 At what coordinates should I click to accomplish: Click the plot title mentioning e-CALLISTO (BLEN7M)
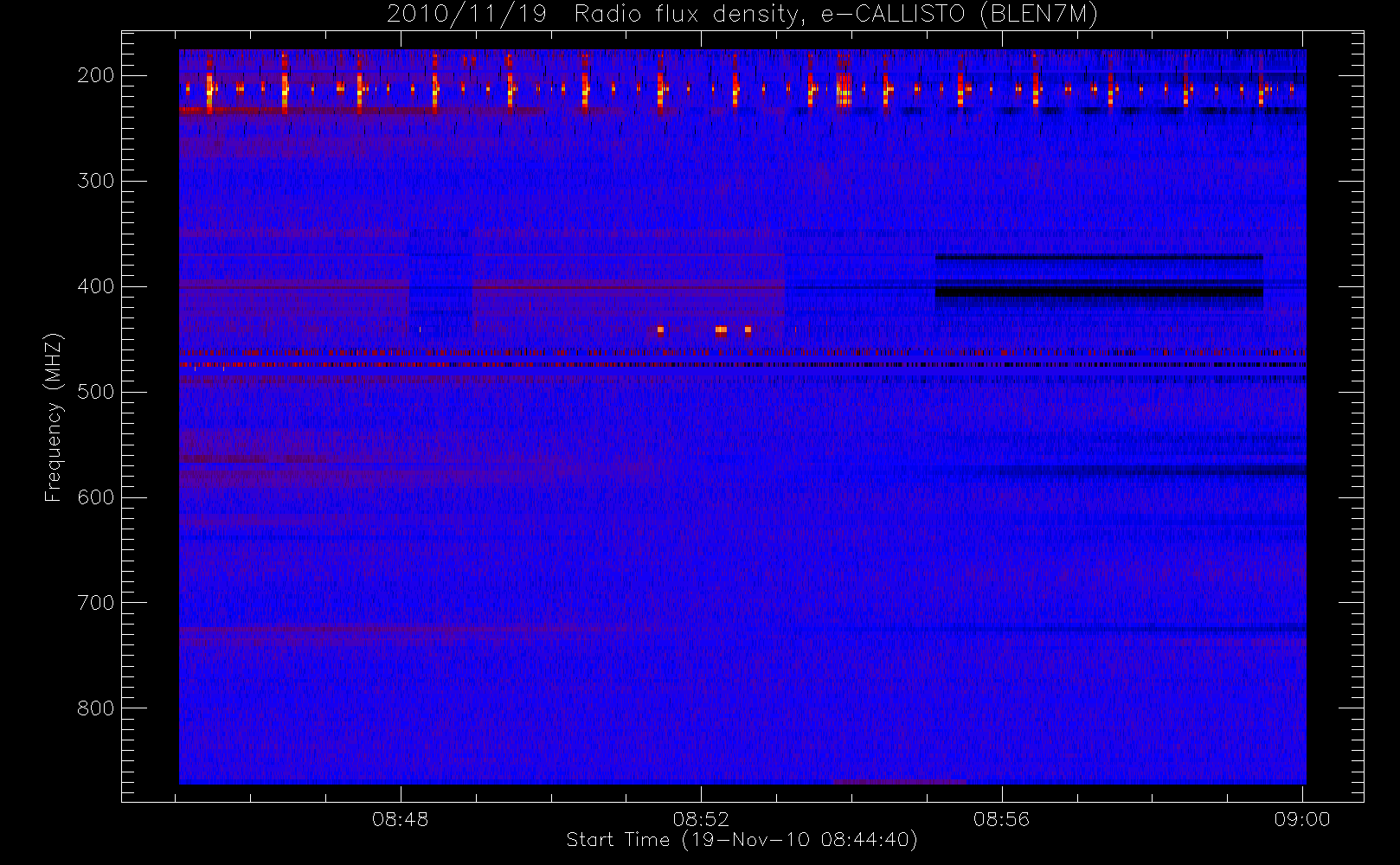[742, 15]
